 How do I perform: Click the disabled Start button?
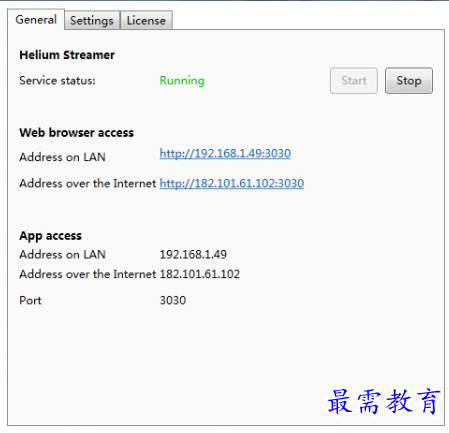354,81
